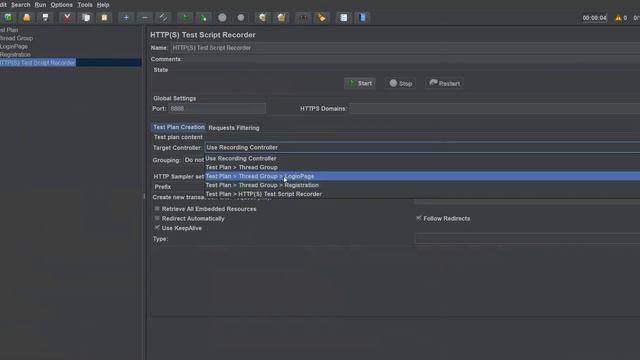The height and width of the screenshot is (360, 640).
Task: Select Thread Group in the tree
Action: tap(16, 38)
